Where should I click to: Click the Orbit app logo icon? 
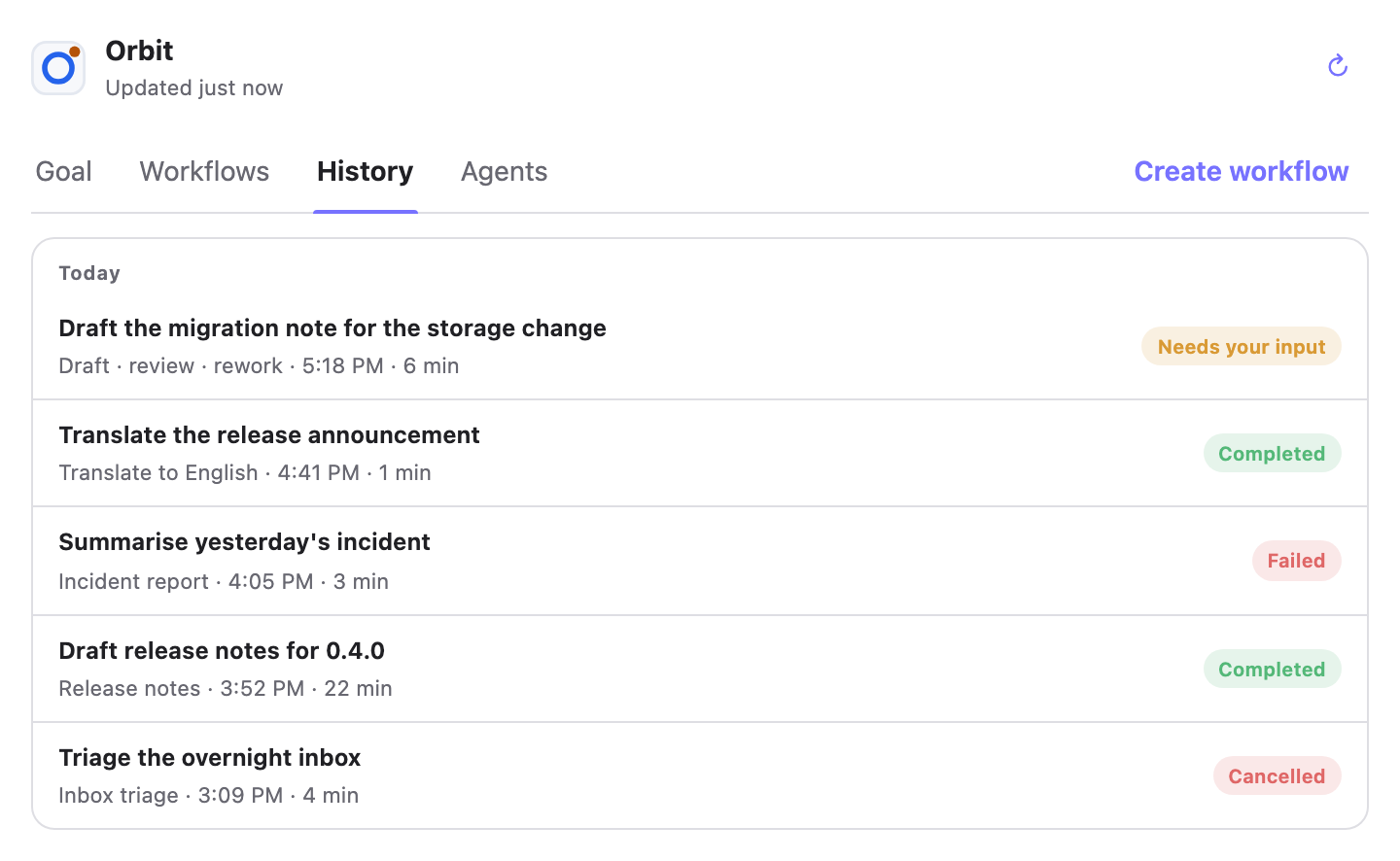pyautogui.click(x=58, y=68)
